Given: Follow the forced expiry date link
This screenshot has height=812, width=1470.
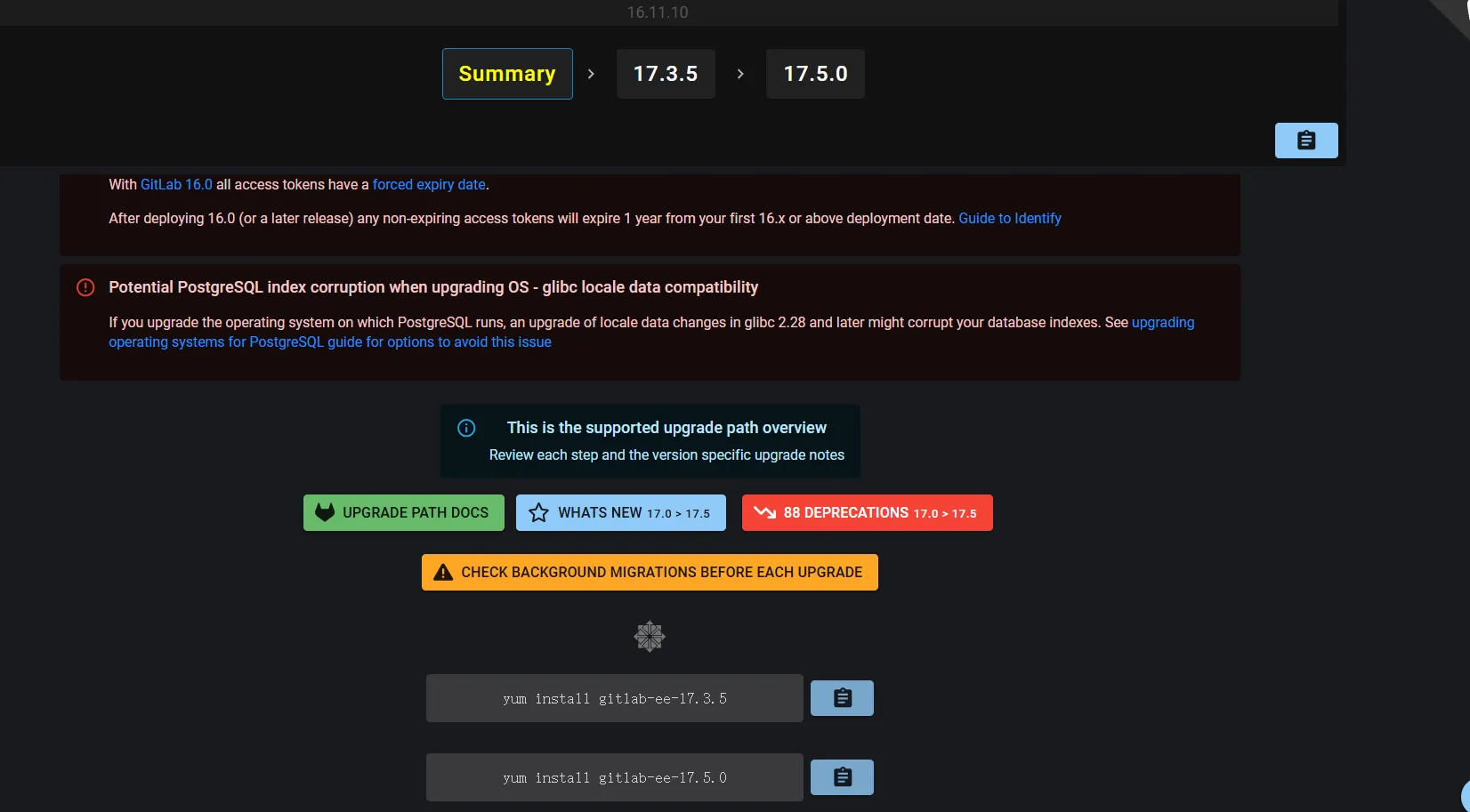Looking at the screenshot, I should pos(429,184).
